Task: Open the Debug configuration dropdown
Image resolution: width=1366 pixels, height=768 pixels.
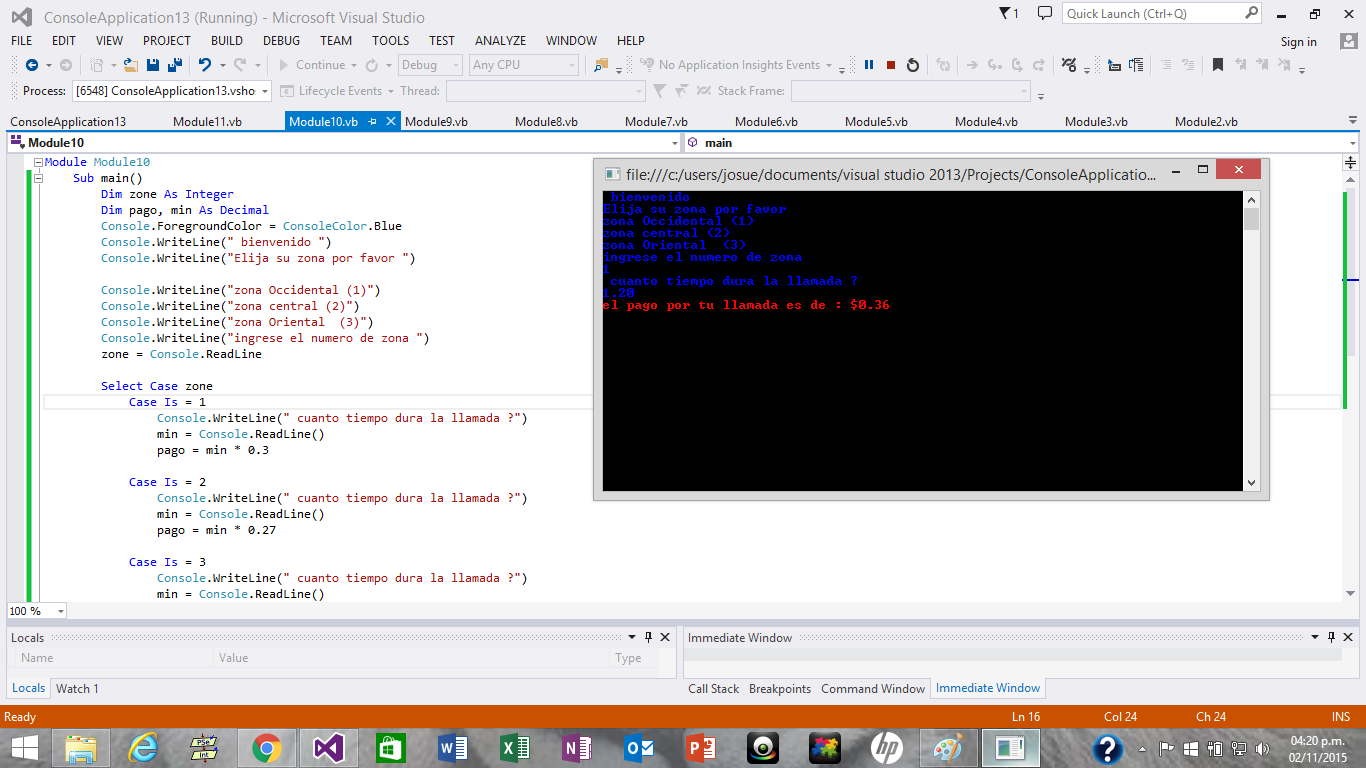Action: [x=429, y=64]
